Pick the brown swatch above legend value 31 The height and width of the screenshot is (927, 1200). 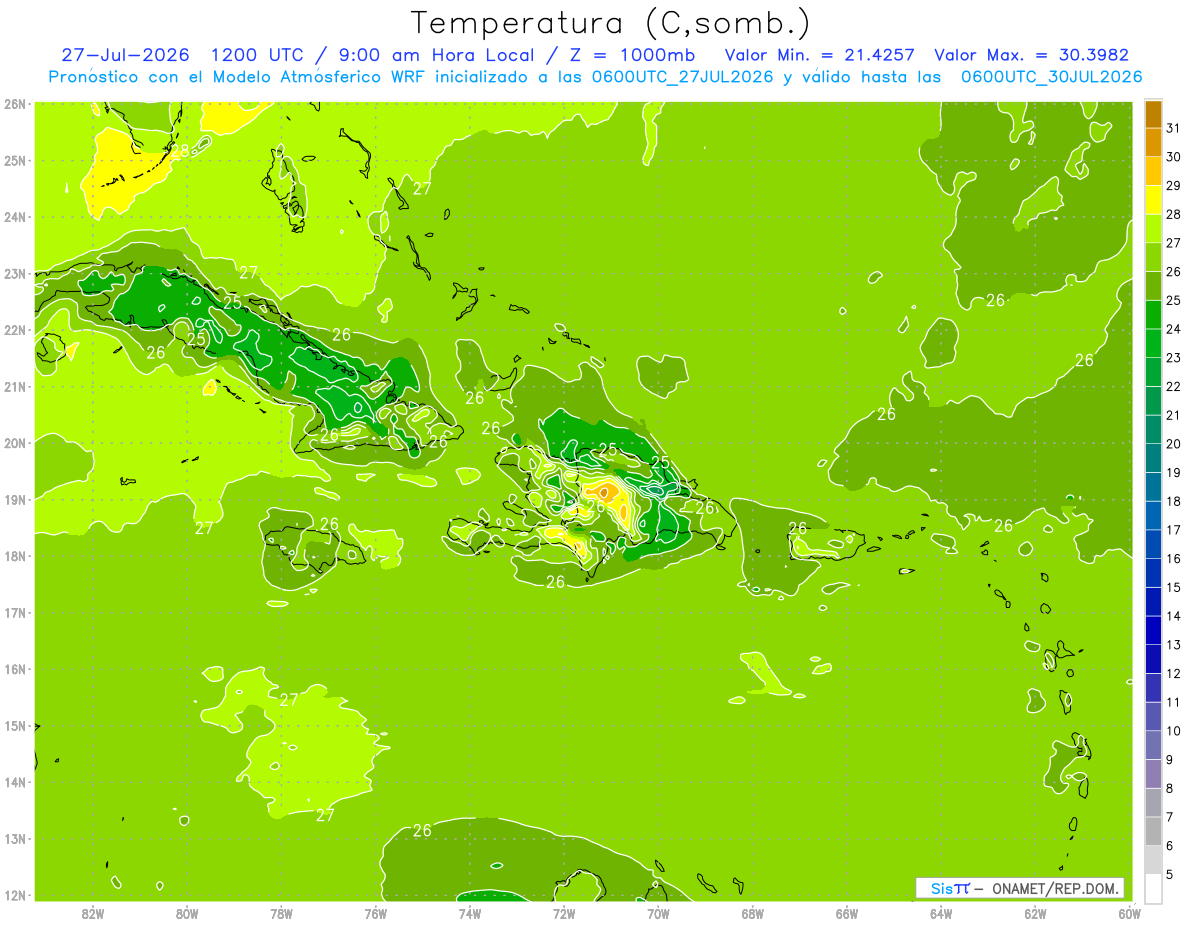[1154, 114]
